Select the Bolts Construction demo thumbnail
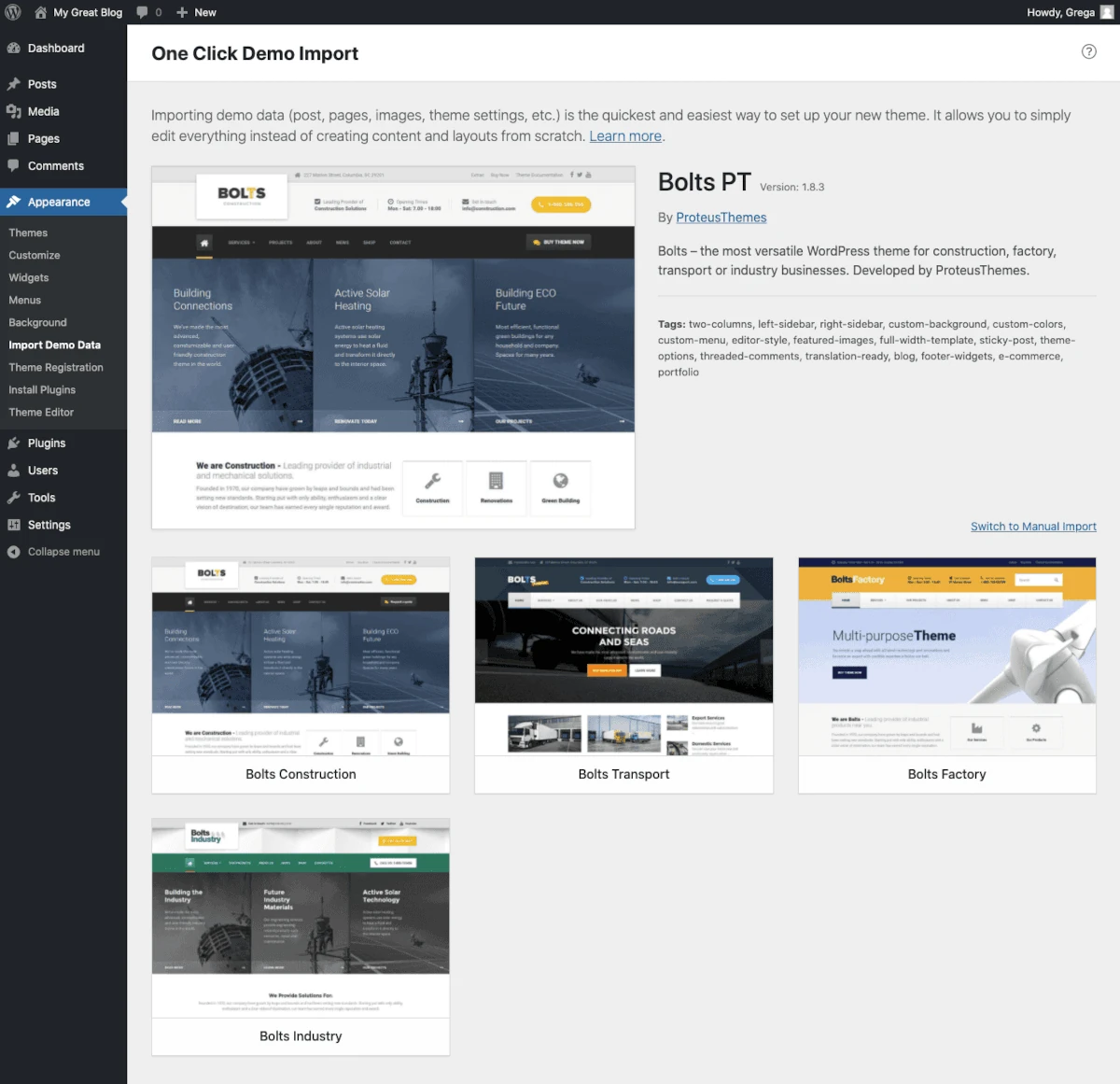The height and width of the screenshot is (1084, 1120). [x=301, y=656]
